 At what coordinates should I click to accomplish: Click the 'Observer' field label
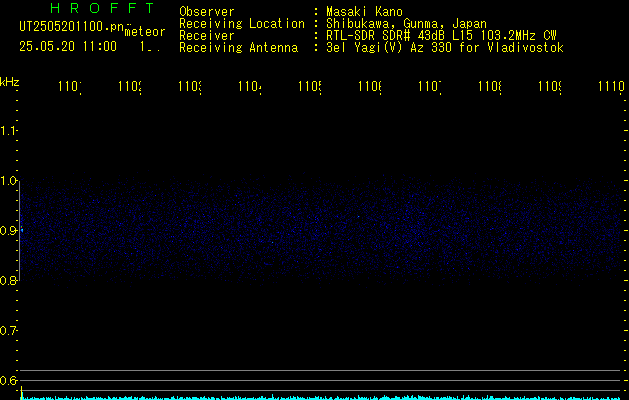point(207,12)
